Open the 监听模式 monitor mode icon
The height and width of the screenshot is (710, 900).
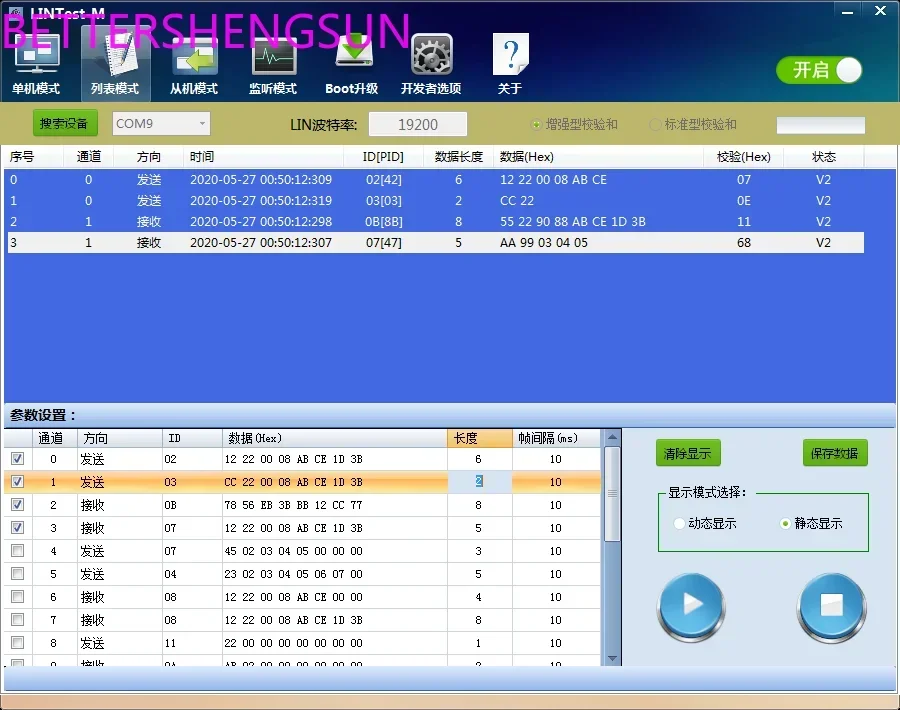tap(274, 56)
